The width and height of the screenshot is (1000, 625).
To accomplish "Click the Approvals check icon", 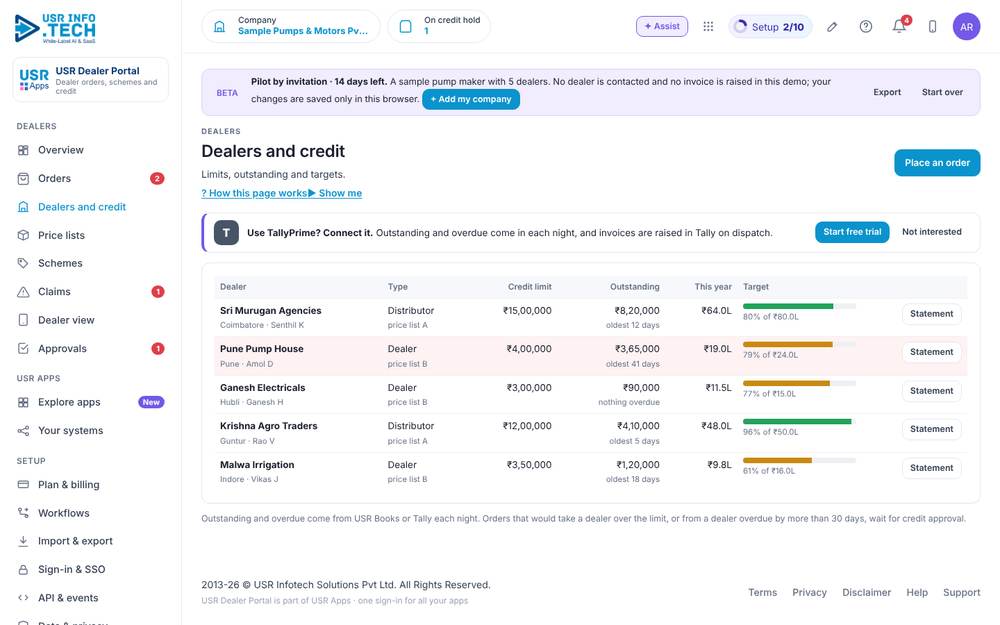I will (x=23, y=349).
